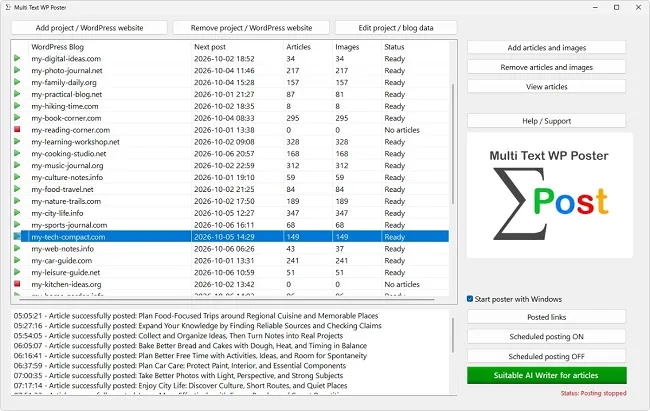
Task: Click the Sigma app icon in title bar
Action: click(x=8, y=7)
